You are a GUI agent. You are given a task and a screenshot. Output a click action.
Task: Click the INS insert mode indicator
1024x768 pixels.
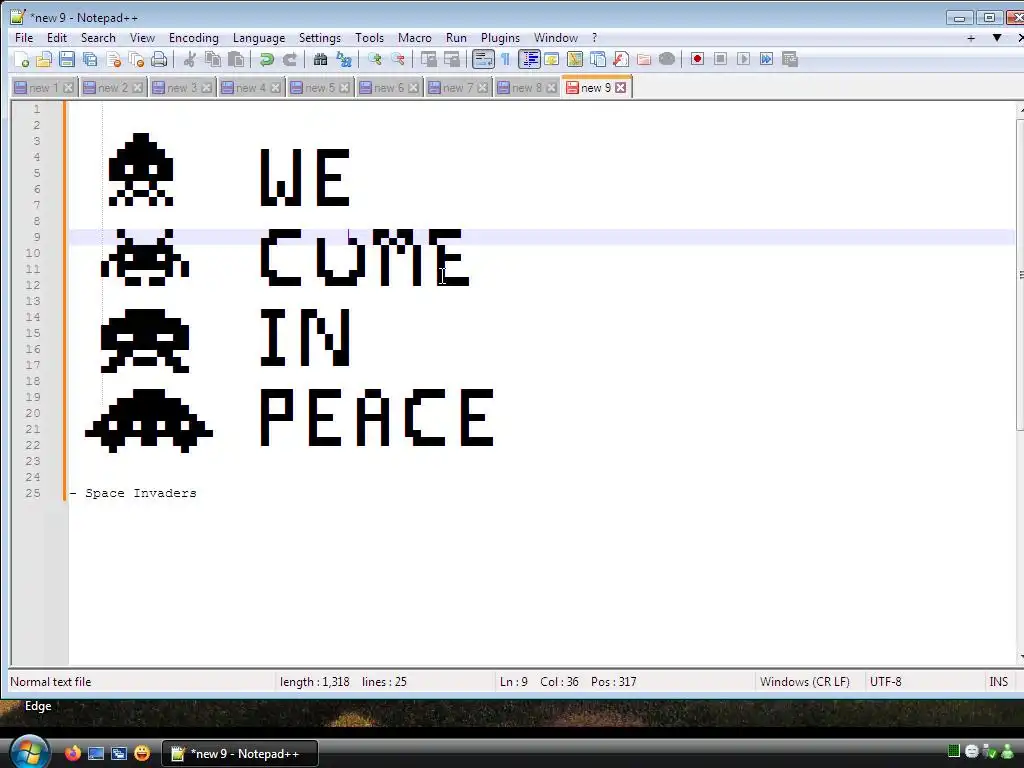tap(999, 682)
